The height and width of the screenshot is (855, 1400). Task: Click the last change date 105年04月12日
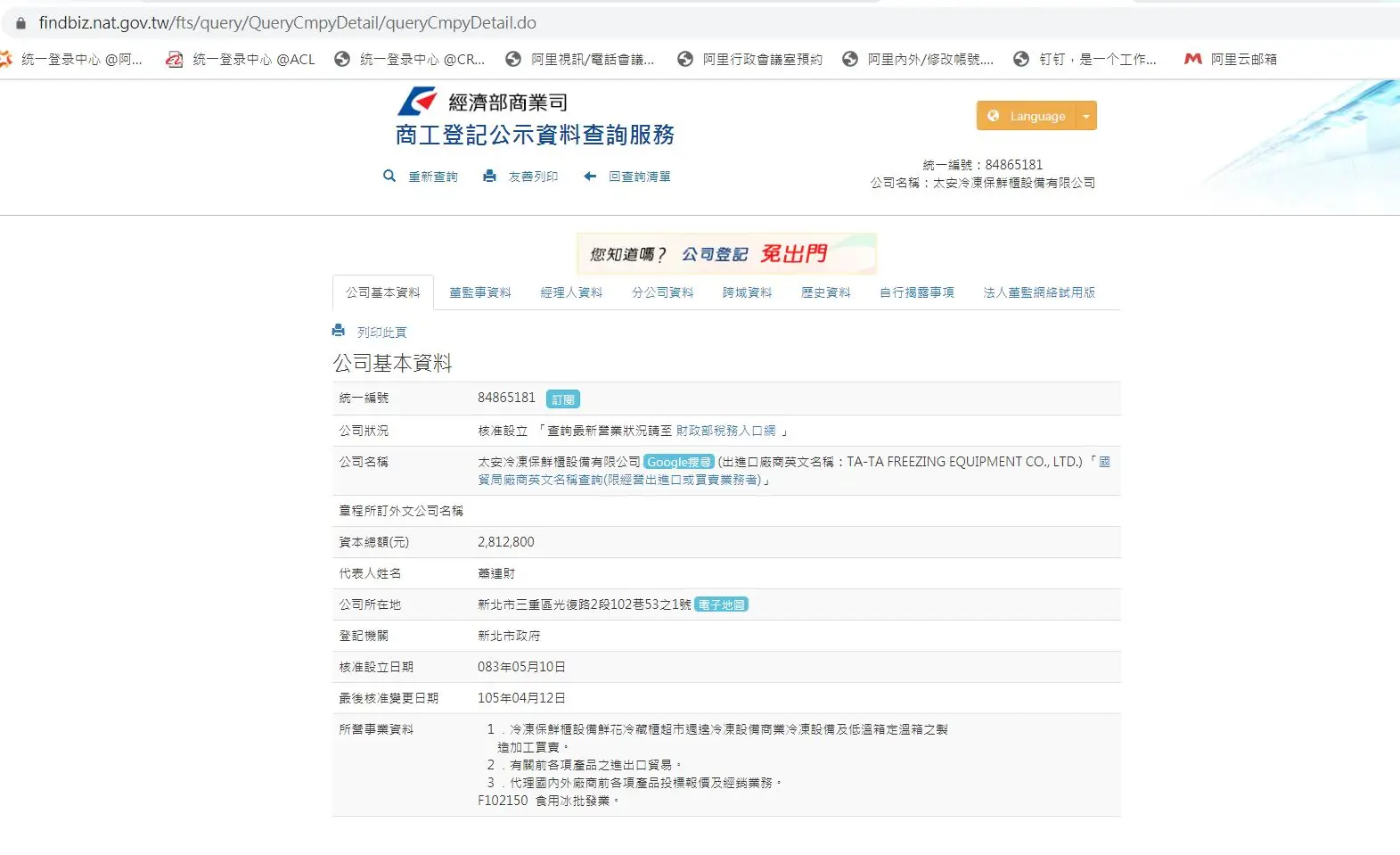tap(521, 698)
